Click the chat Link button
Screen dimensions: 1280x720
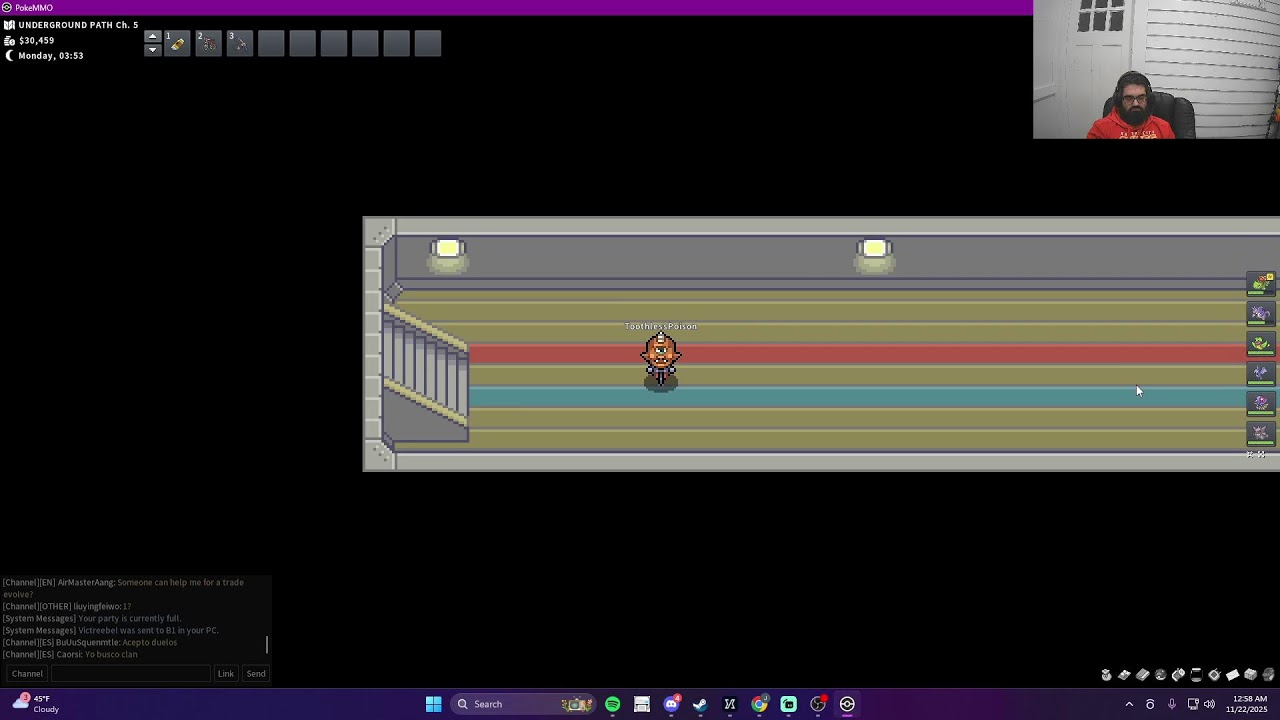pyautogui.click(x=226, y=674)
